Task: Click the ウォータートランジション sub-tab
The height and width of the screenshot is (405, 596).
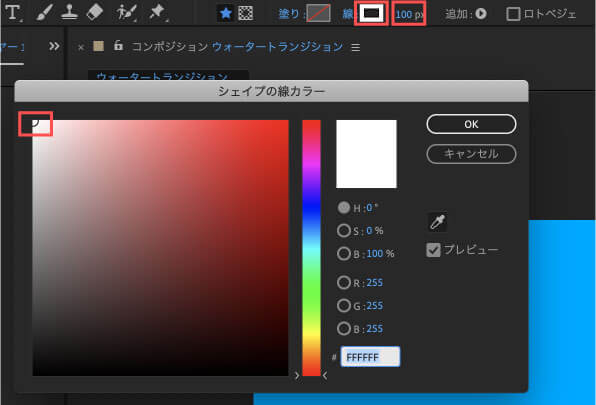Action: click(x=168, y=75)
